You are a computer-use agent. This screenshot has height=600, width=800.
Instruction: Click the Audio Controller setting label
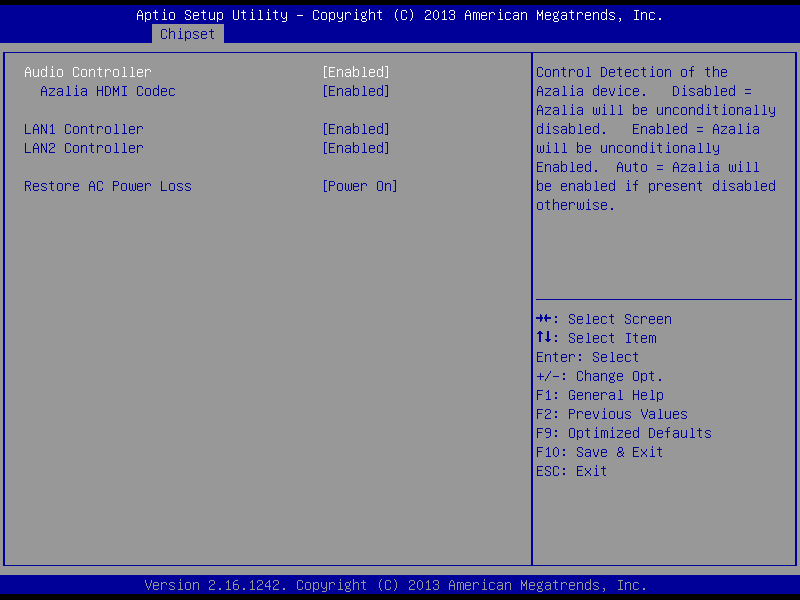click(x=88, y=72)
